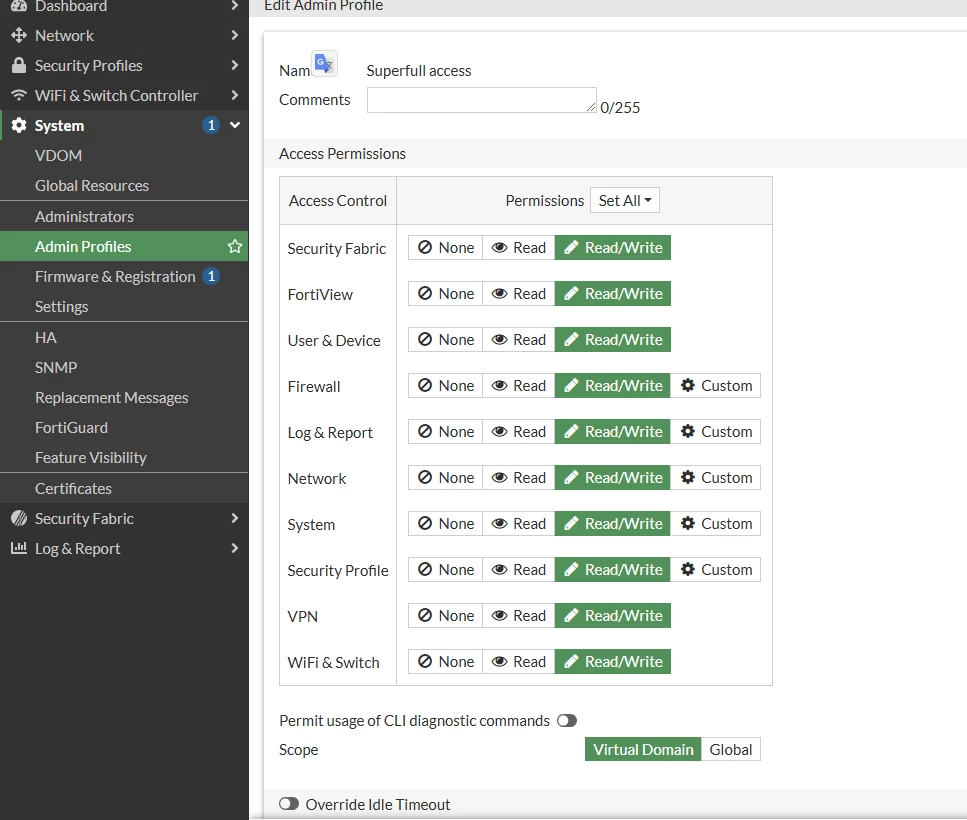967x820 pixels.
Task: Click the Security Fabric sidebar icon
Action: coord(19,519)
